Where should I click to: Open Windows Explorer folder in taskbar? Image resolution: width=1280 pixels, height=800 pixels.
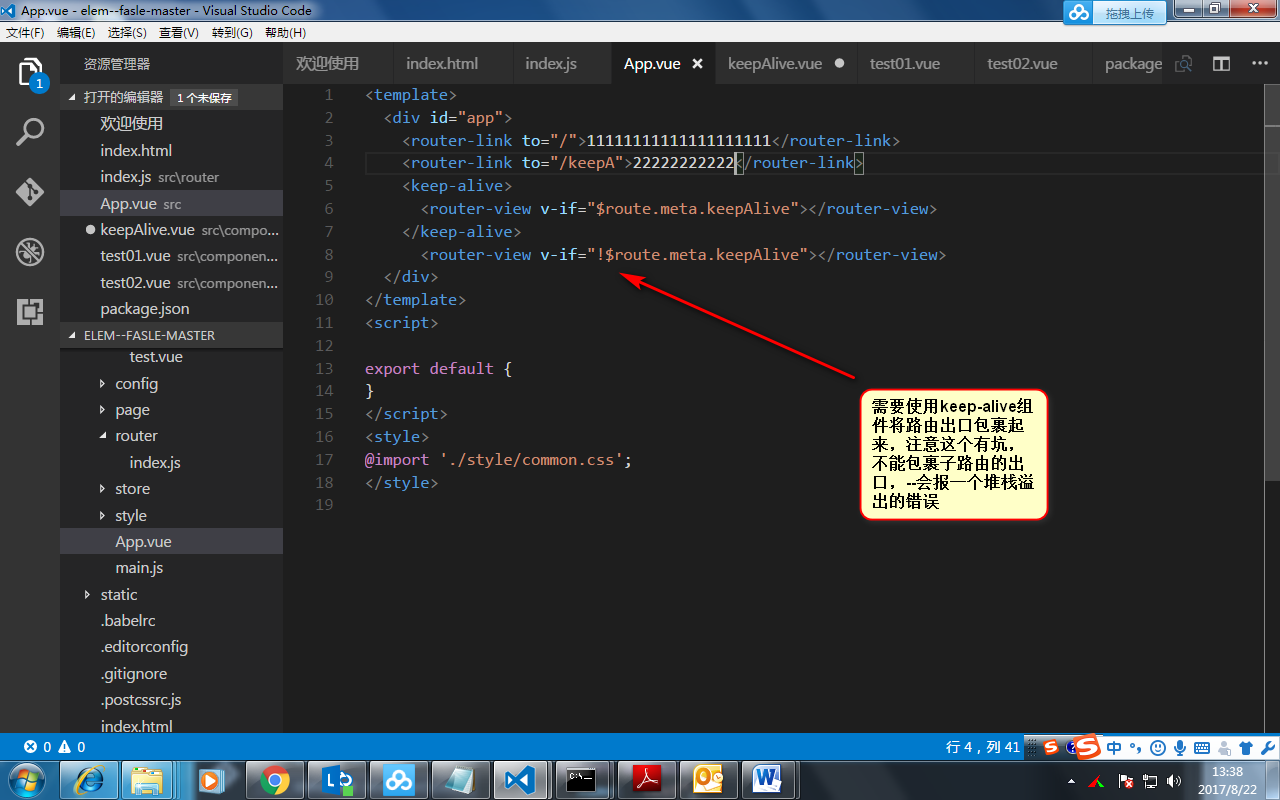[148, 779]
